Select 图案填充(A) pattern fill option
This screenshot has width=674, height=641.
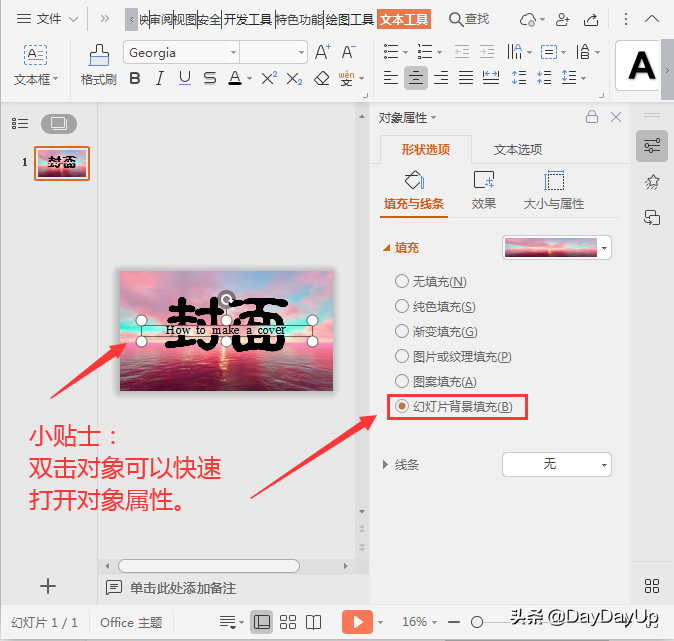pyautogui.click(x=436, y=381)
